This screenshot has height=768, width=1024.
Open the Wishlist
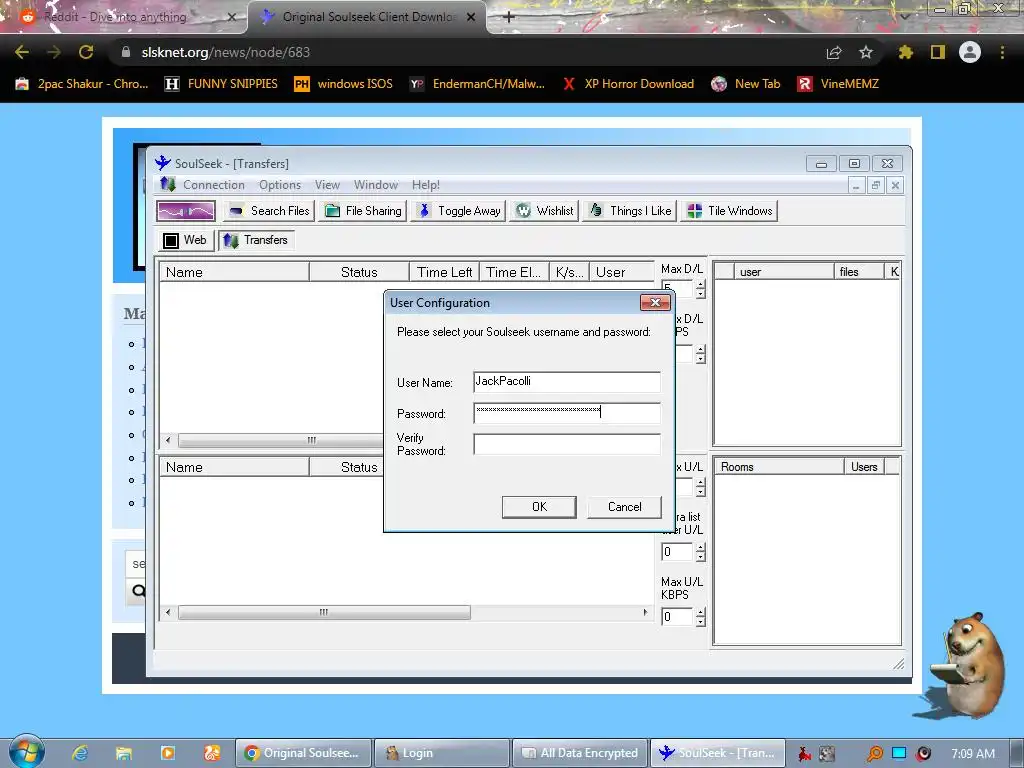coord(545,211)
